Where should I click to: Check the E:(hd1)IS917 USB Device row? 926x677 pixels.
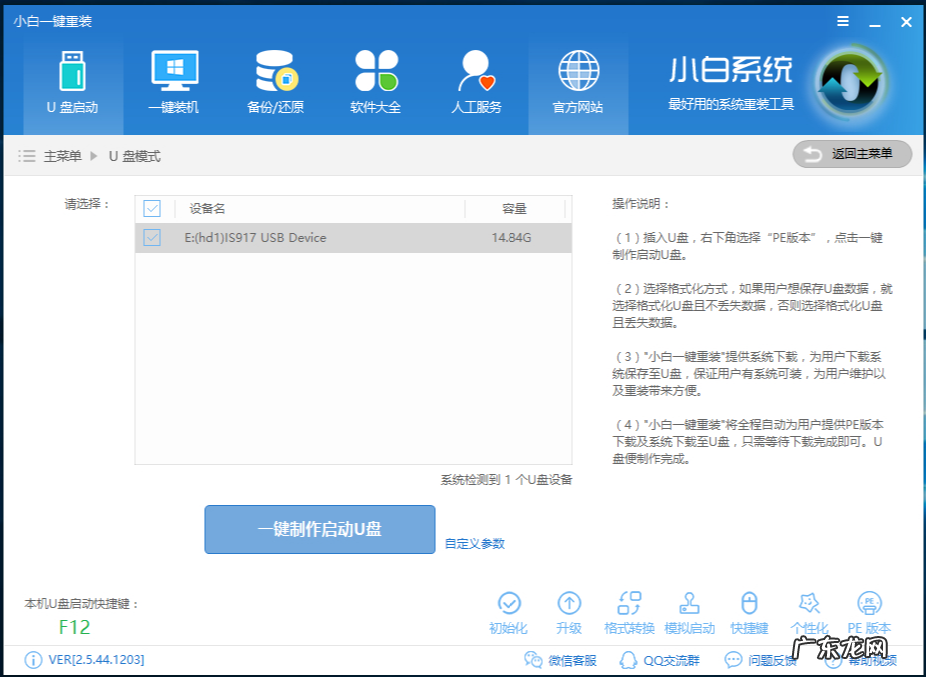(152, 238)
